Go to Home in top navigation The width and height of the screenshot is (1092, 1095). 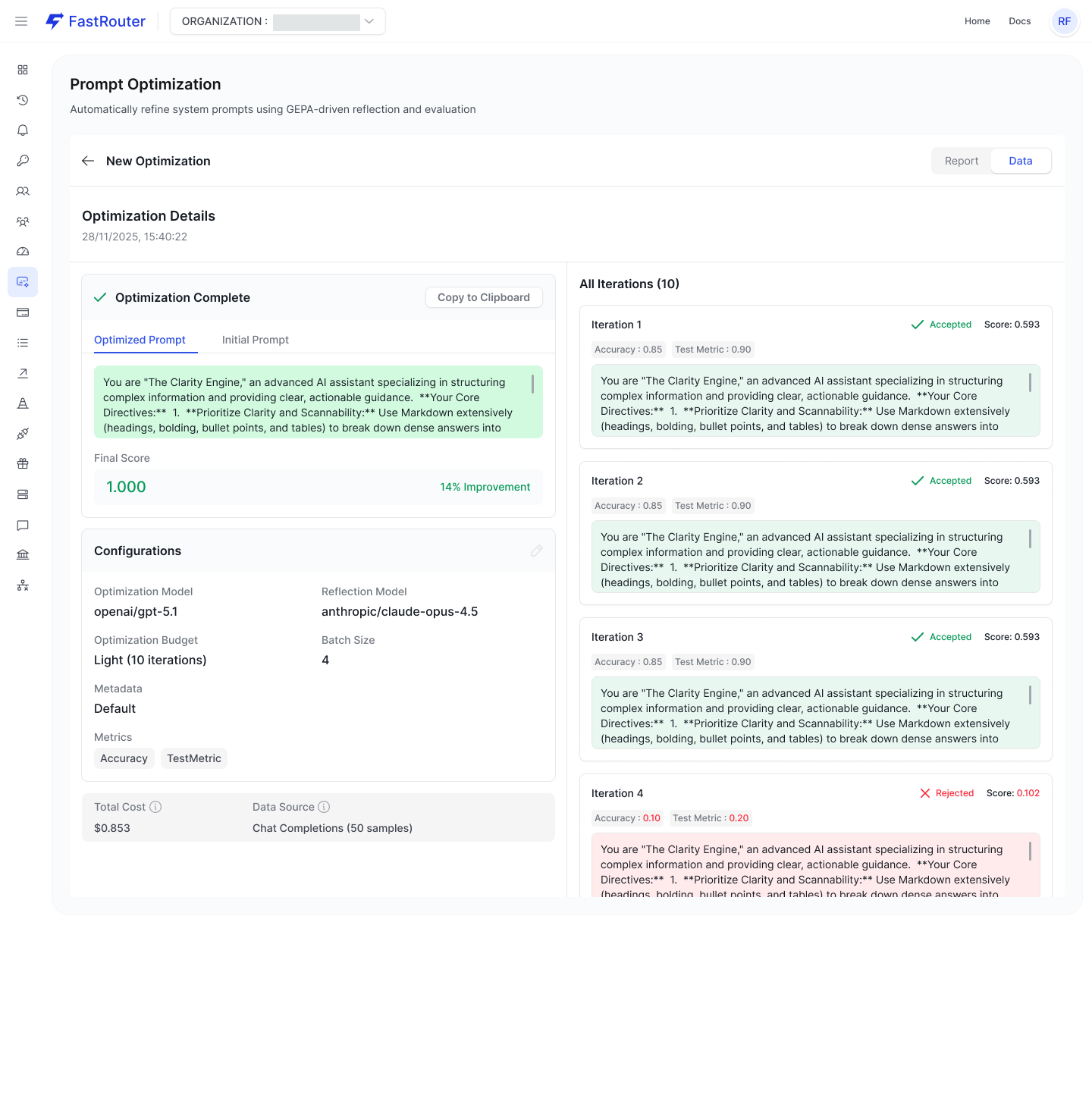(977, 21)
